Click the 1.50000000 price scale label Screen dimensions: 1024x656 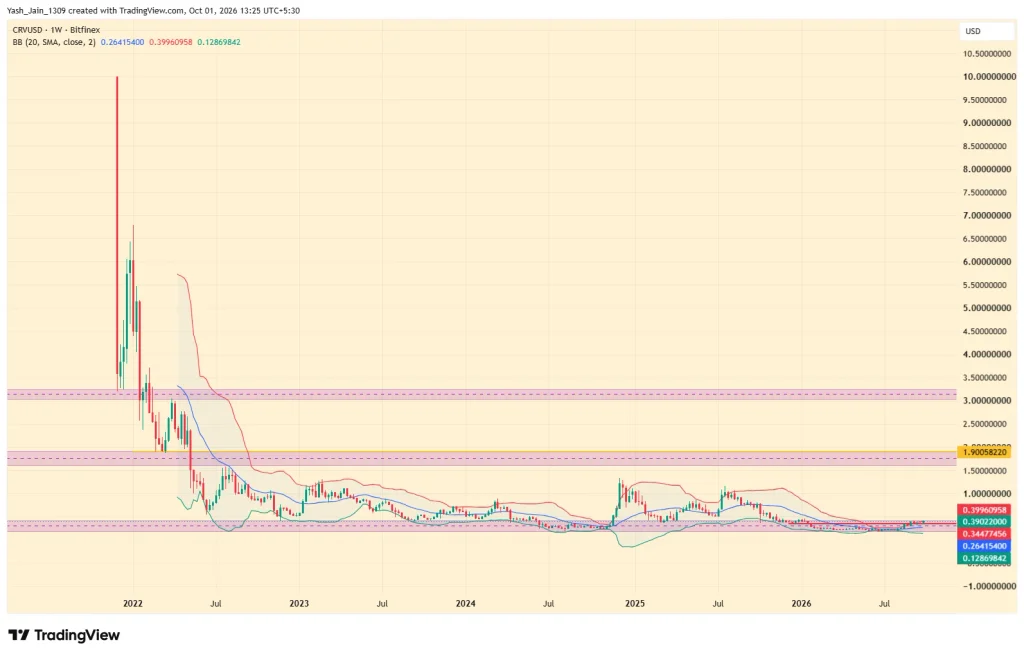[x=987, y=471]
